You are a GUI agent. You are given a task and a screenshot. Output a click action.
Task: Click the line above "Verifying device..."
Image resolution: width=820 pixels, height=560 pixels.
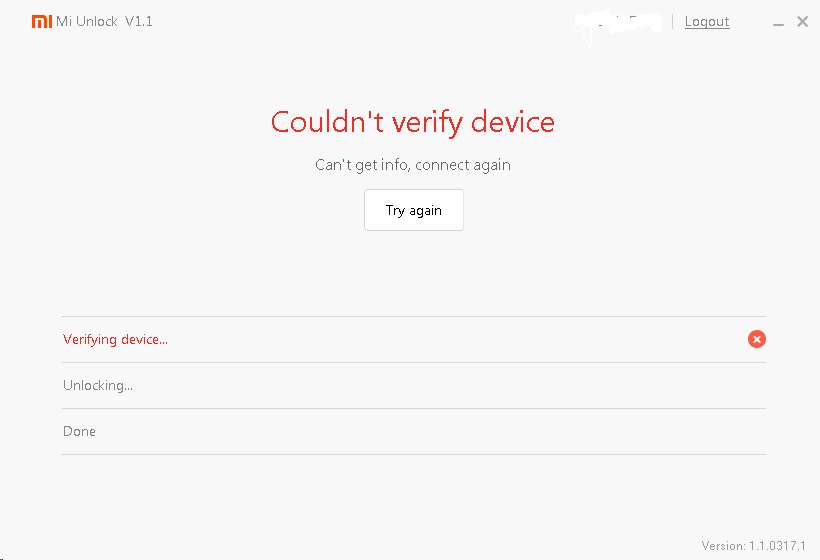coord(413,316)
